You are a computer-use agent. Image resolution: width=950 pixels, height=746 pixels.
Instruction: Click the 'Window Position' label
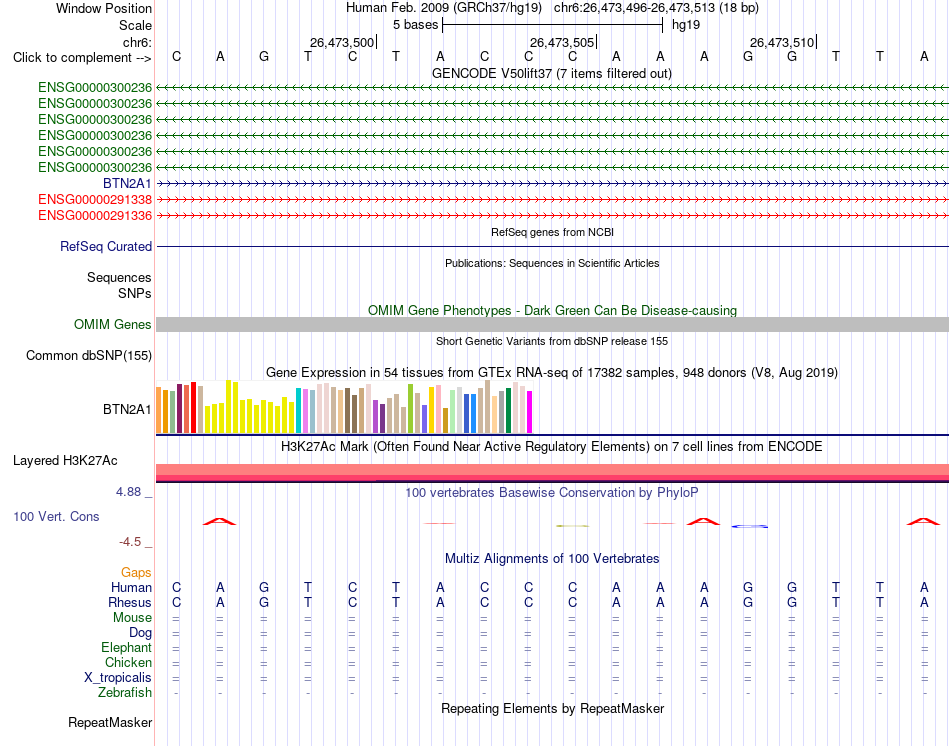coord(104,8)
